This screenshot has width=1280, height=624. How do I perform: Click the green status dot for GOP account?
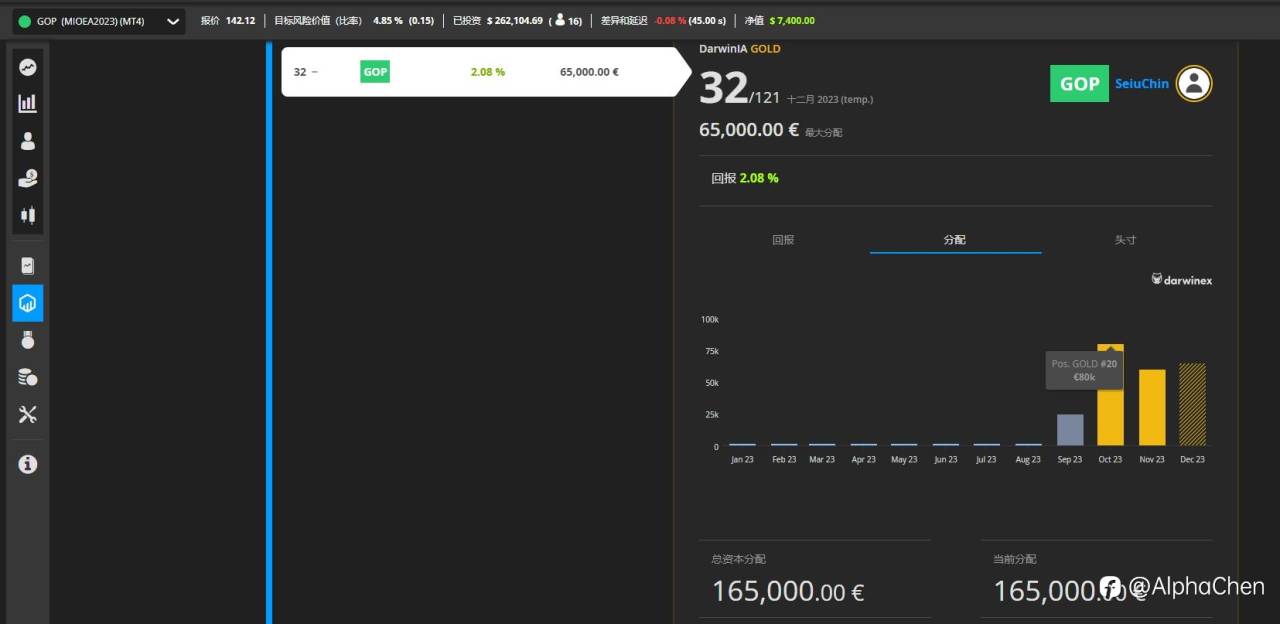[25, 21]
